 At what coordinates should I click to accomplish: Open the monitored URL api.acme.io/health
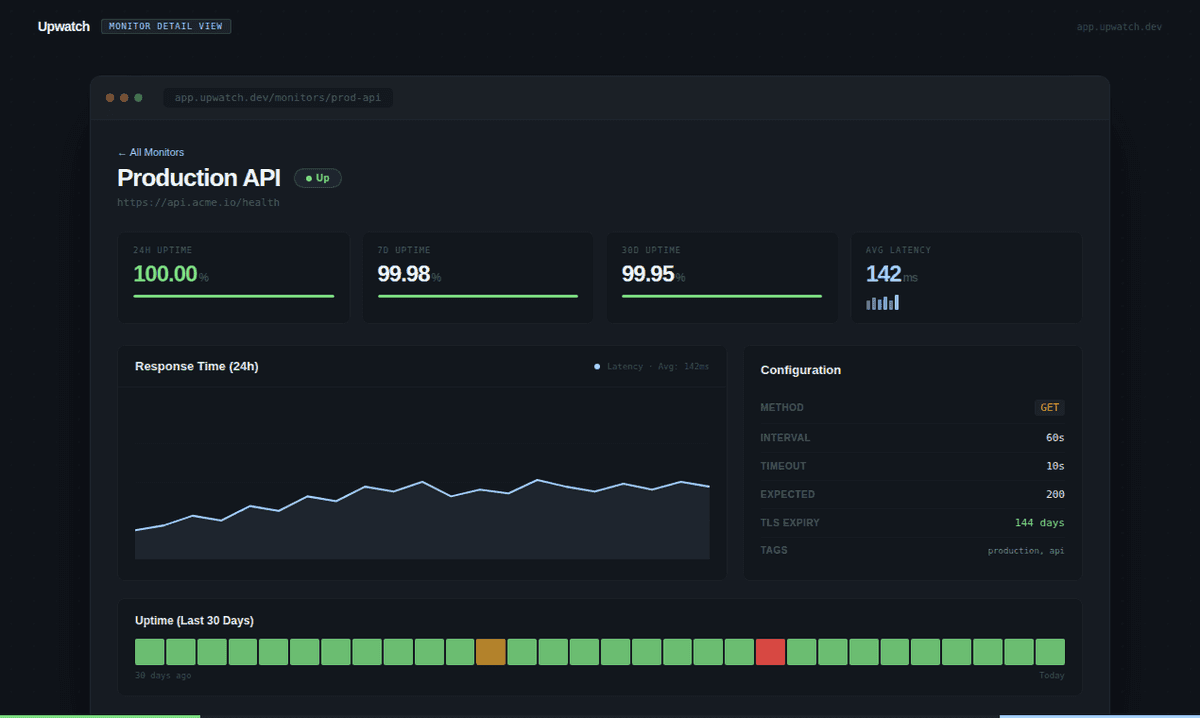198,202
